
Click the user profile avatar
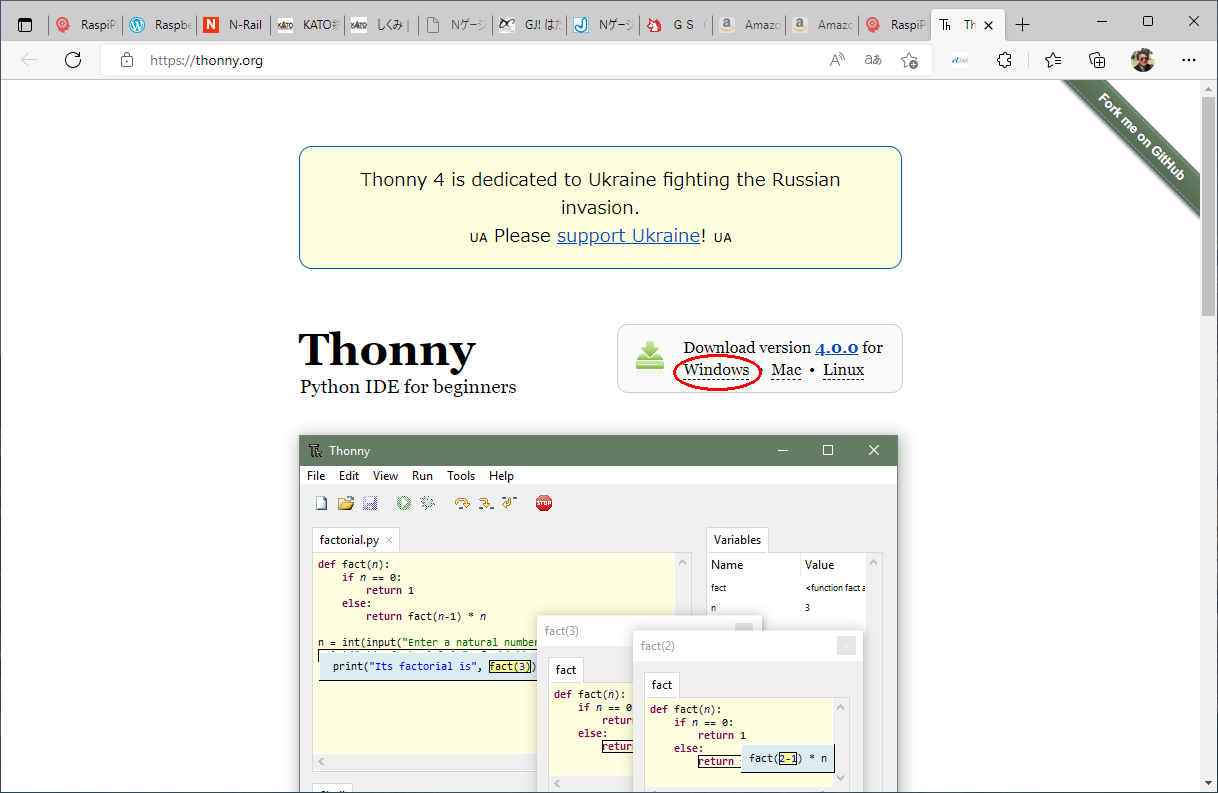click(x=1142, y=60)
